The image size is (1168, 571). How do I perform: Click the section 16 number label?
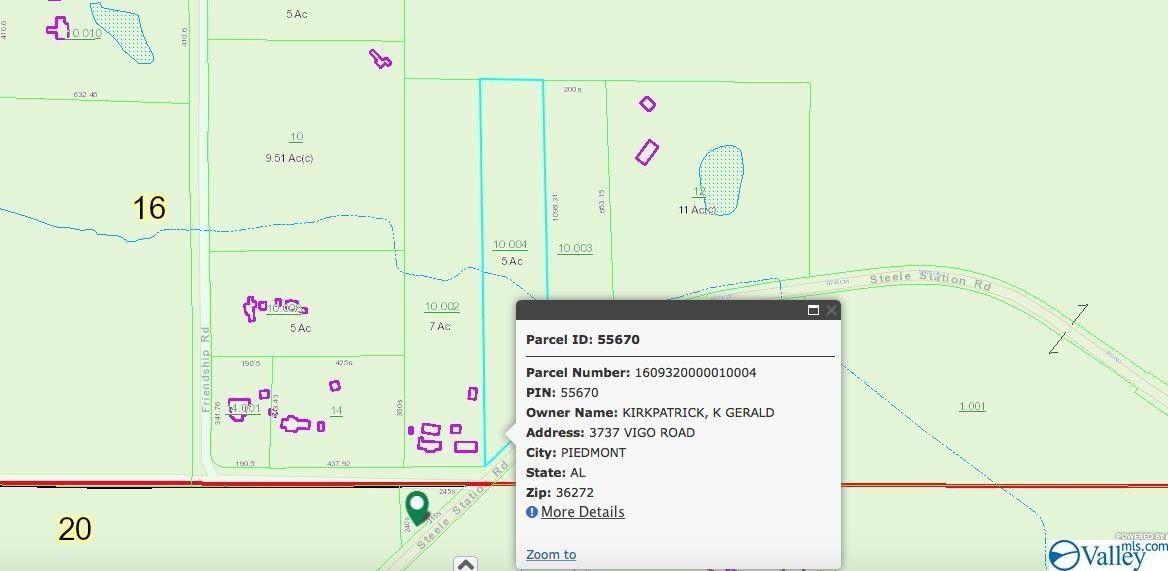149,208
